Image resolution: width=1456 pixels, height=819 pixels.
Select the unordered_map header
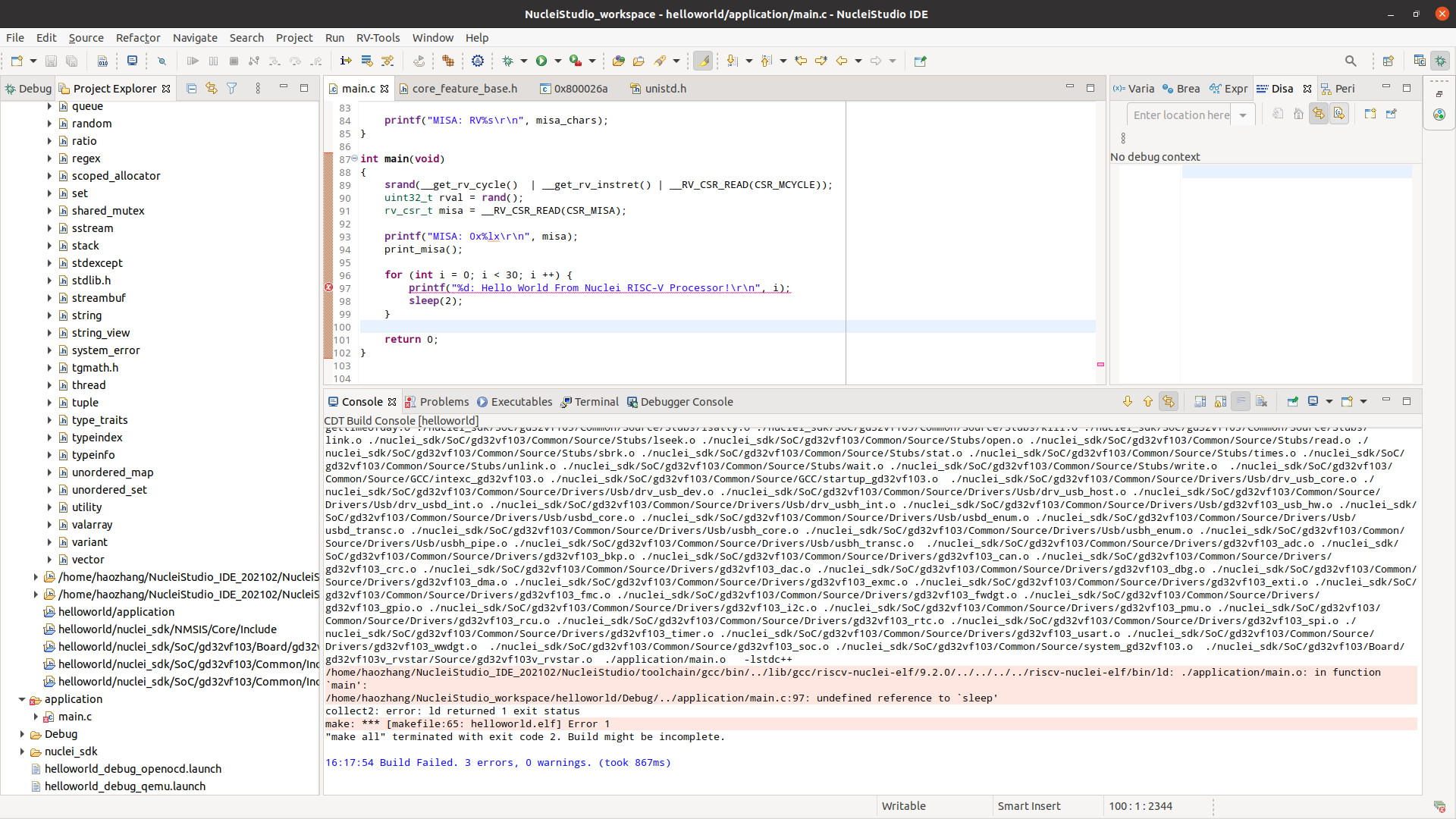(112, 472)
